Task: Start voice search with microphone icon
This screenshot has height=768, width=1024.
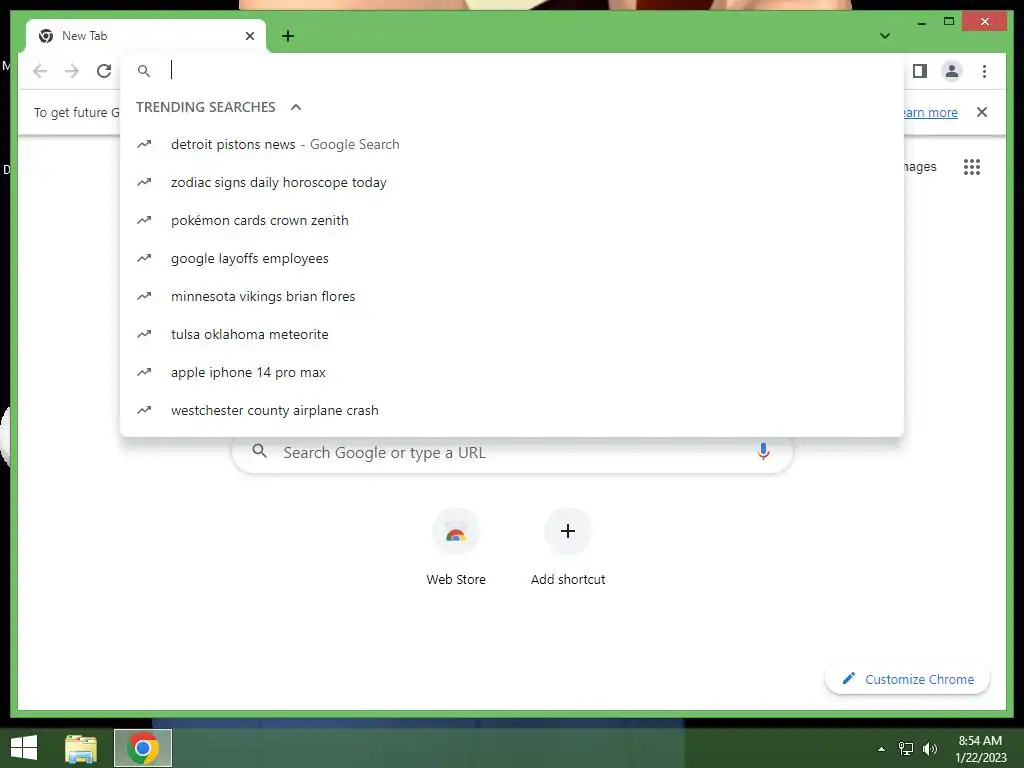Action: pyautogui.click(x=763, y=451)
